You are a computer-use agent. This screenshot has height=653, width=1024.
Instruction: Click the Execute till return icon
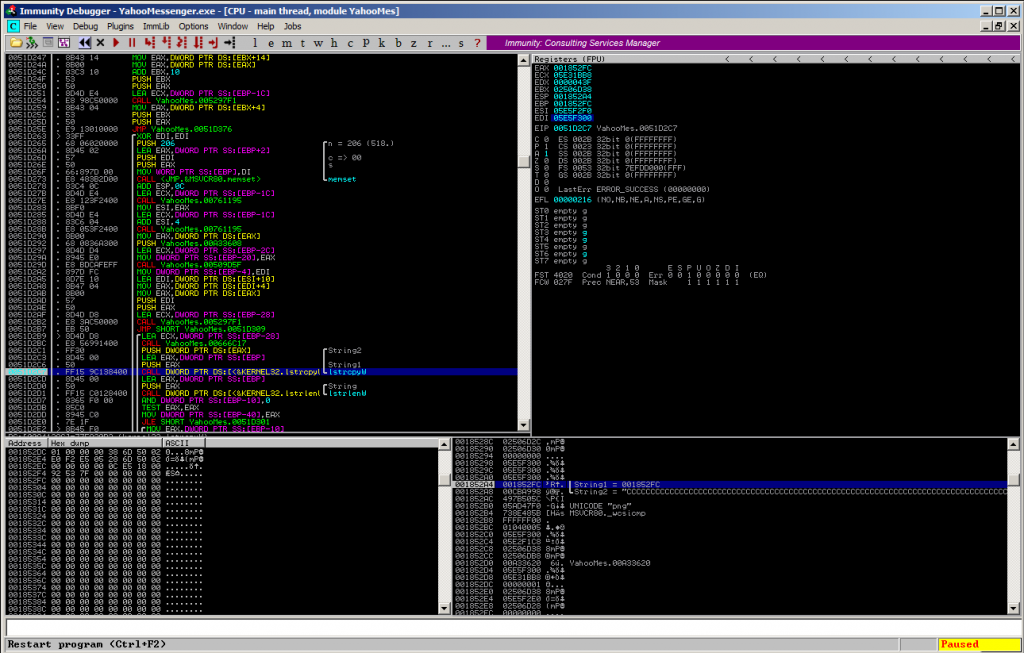[x=213, y=43]
